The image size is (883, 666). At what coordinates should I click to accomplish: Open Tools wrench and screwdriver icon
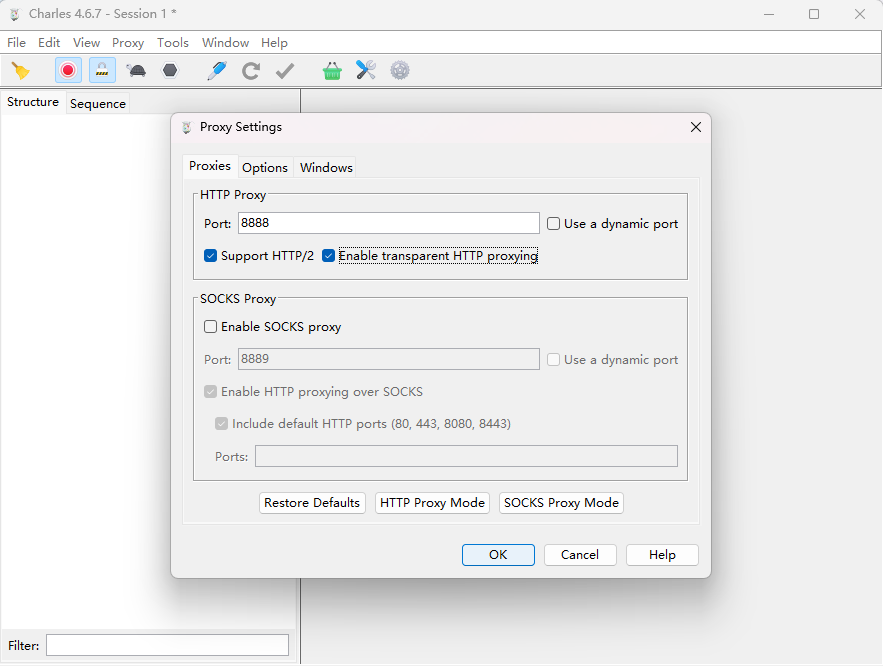coord(366,70)
